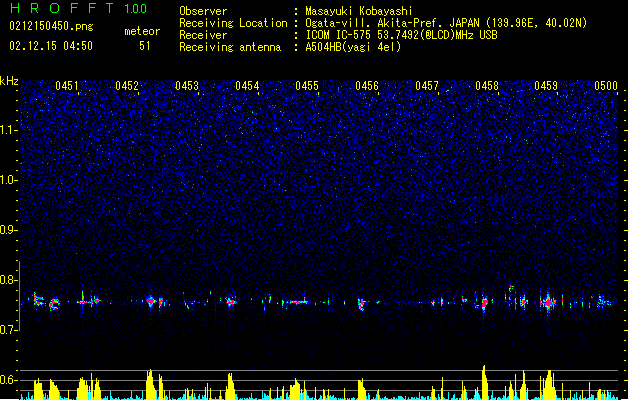This screenshot has height=400, width=629.
Task: Click the 0.7 frequency axis label
Action: [9, 330]
